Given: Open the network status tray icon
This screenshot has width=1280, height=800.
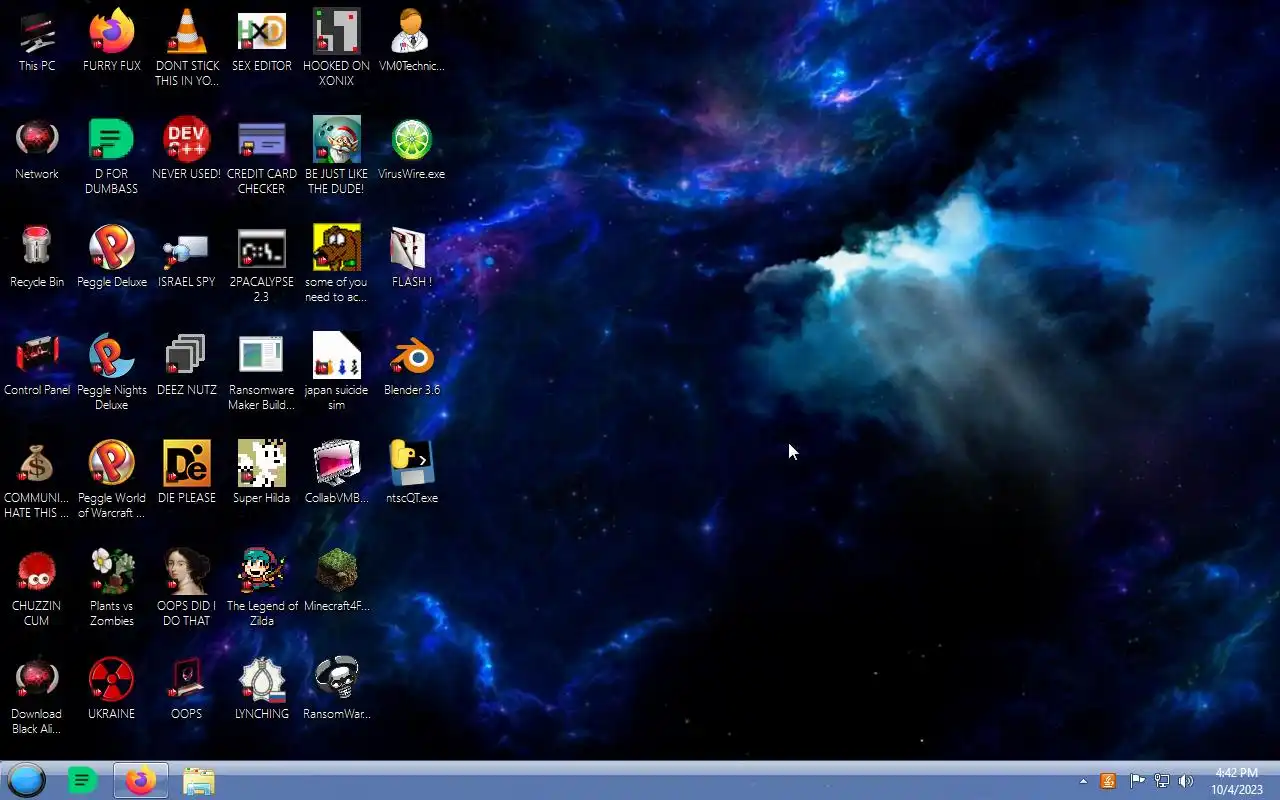Looking at the screenshot, I should [1162, 781].
